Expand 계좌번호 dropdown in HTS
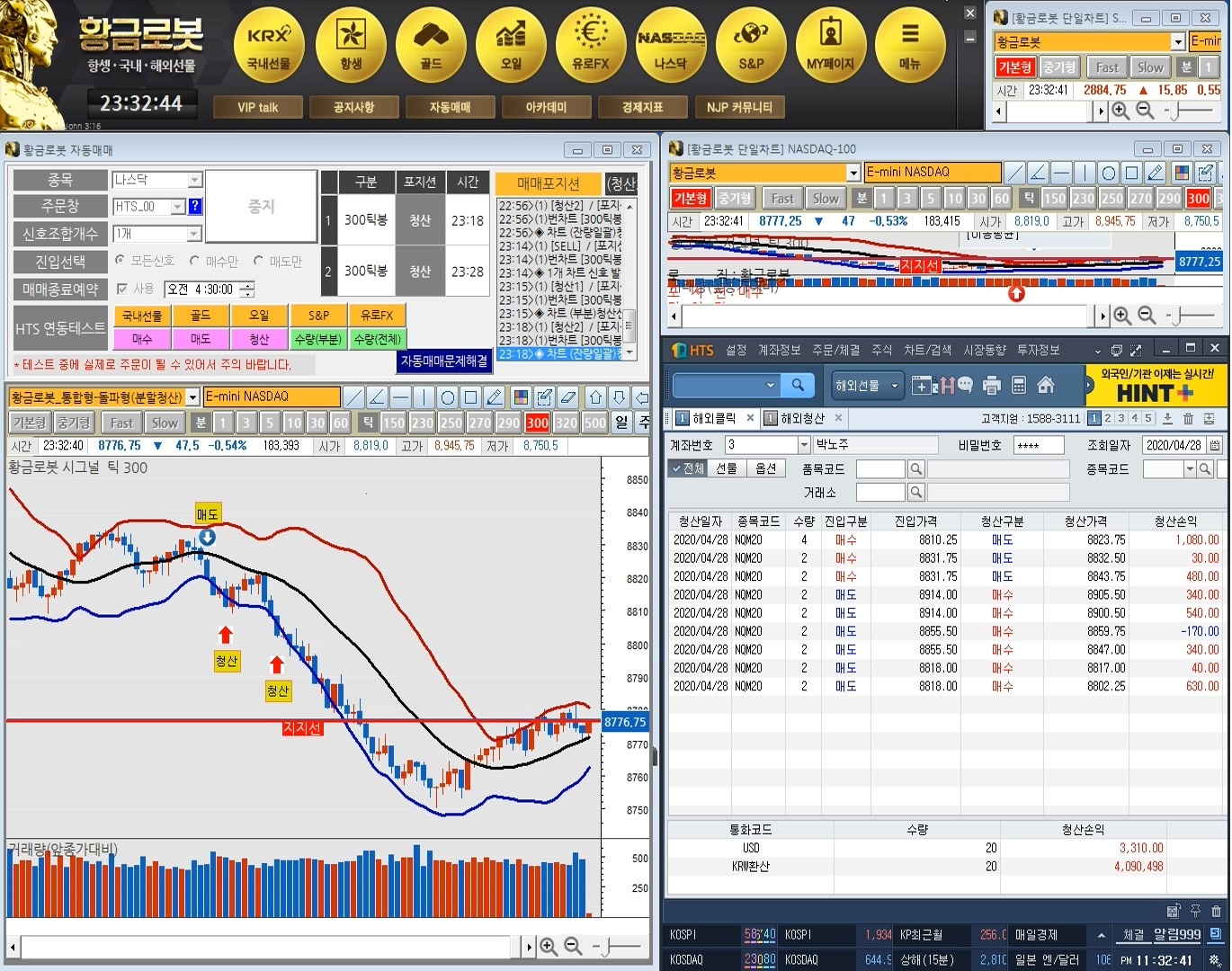The width and height of the screenshot is (1232, 971). coord(804,444)
